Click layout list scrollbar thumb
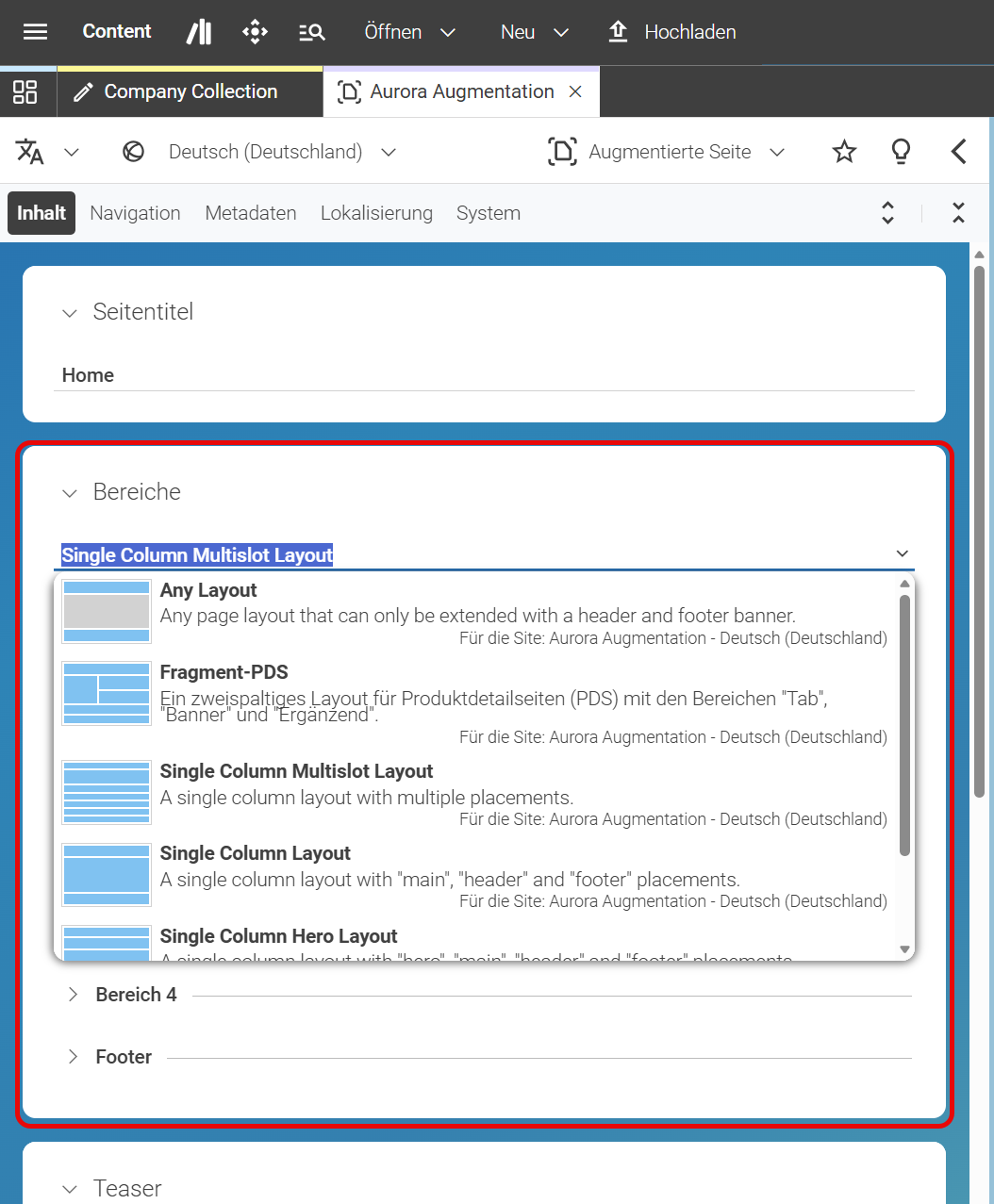Image resolution: width=994 pixels, height=1204 pixels. click(x=904, y=725)
